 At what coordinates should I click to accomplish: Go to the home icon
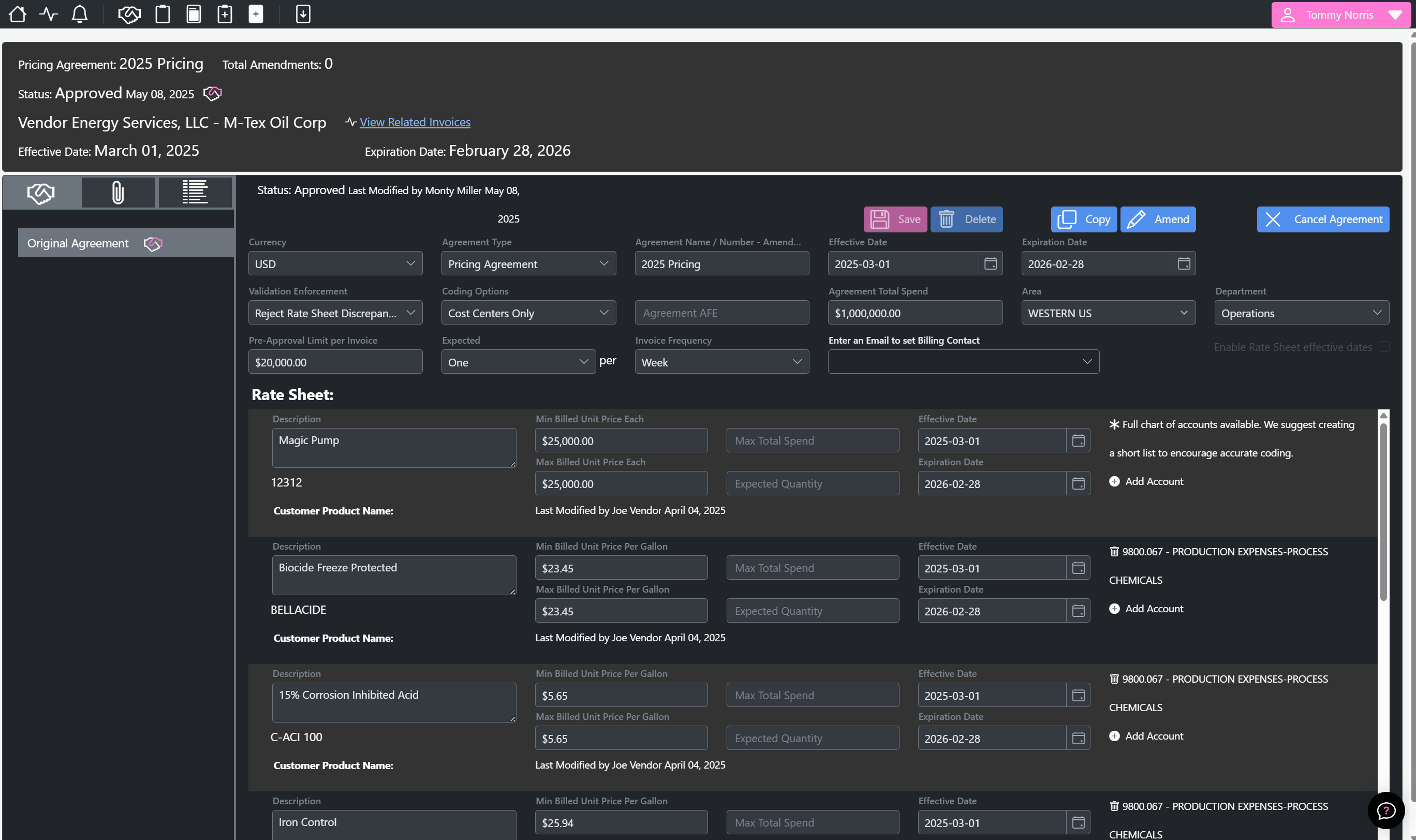(x=18, y=14)
